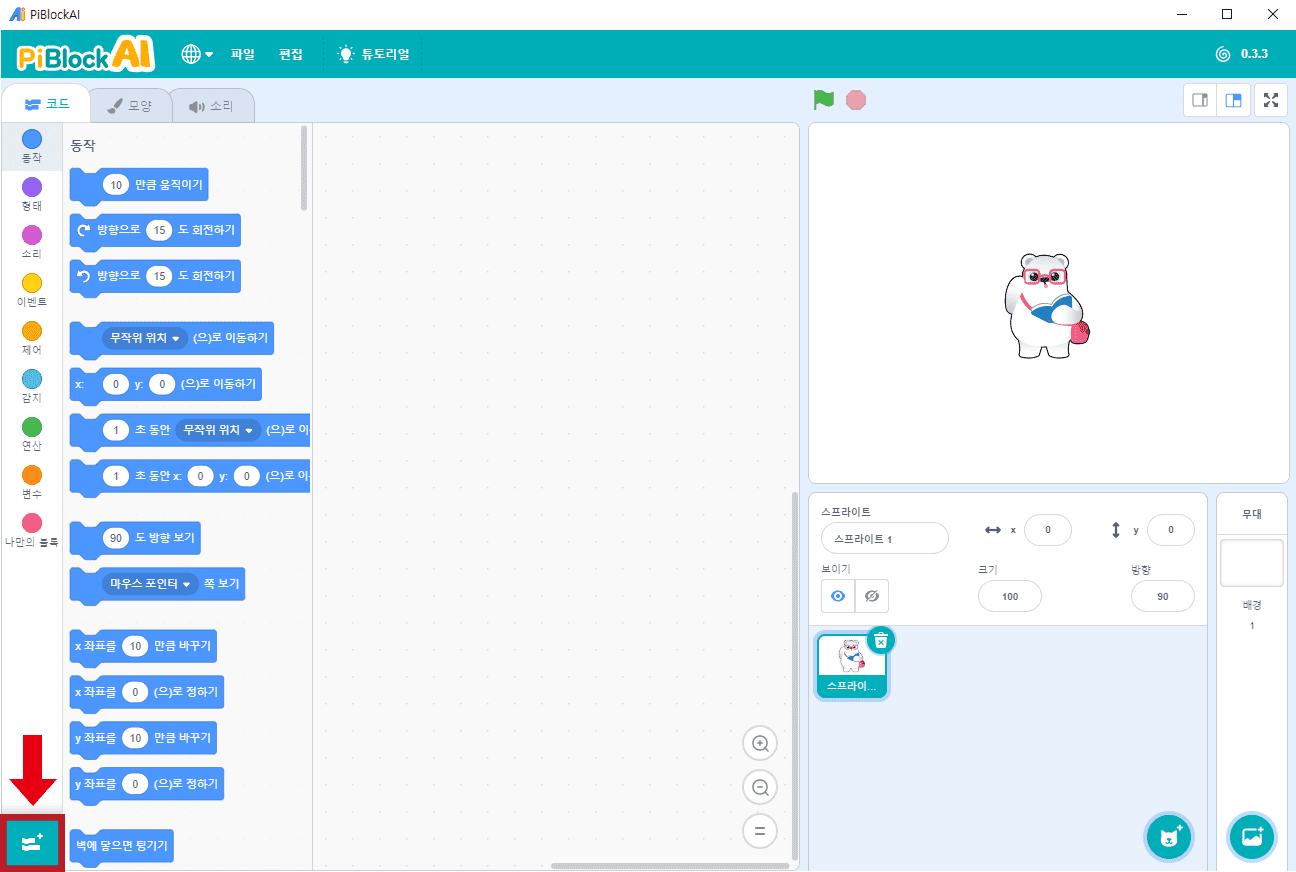This screenshot has width=1296, height=872.
Task: Select the 형태 block category
Action: (x=32, y=194)
